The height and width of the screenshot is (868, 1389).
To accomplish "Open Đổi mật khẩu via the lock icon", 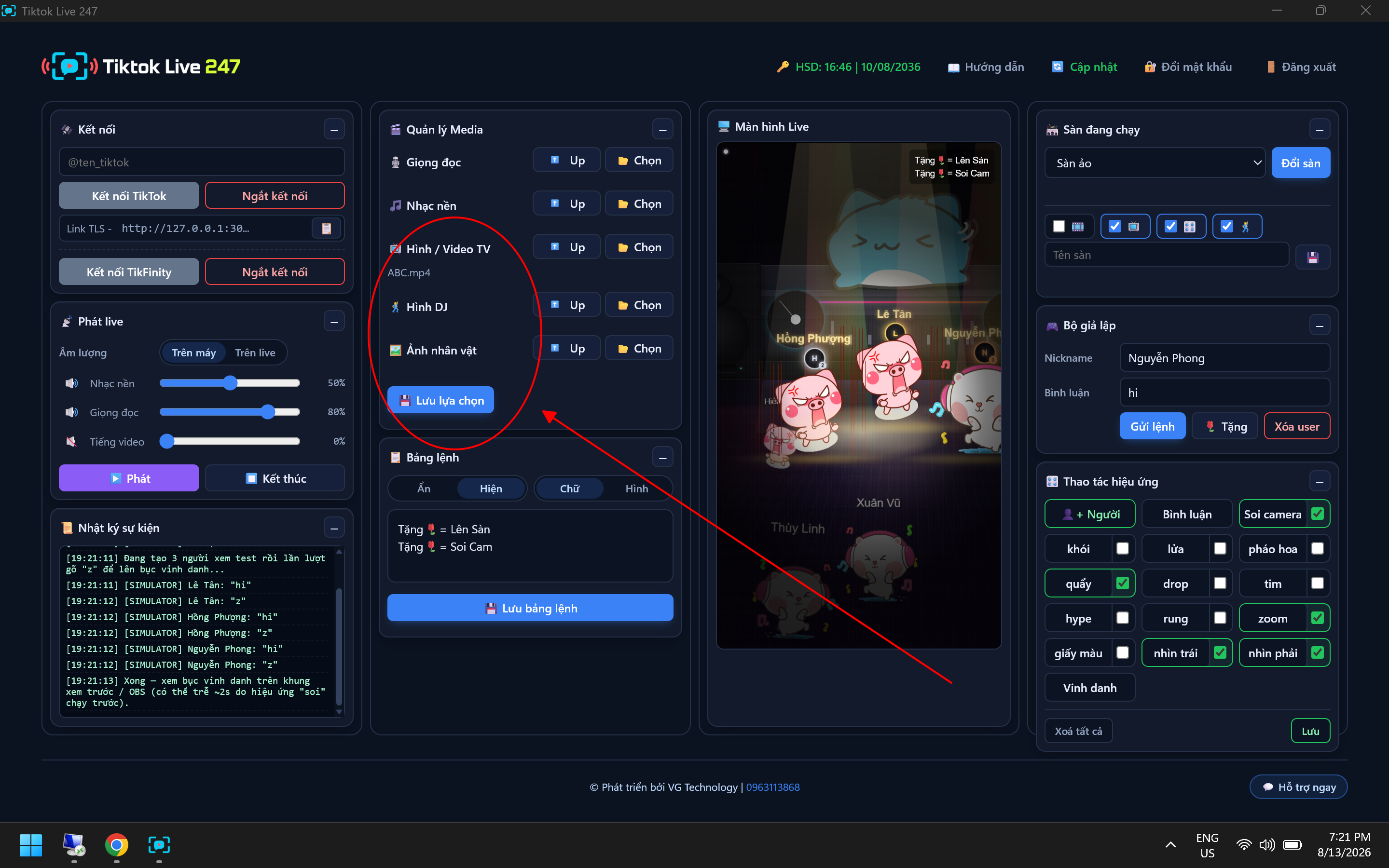I will point(1150,67).
